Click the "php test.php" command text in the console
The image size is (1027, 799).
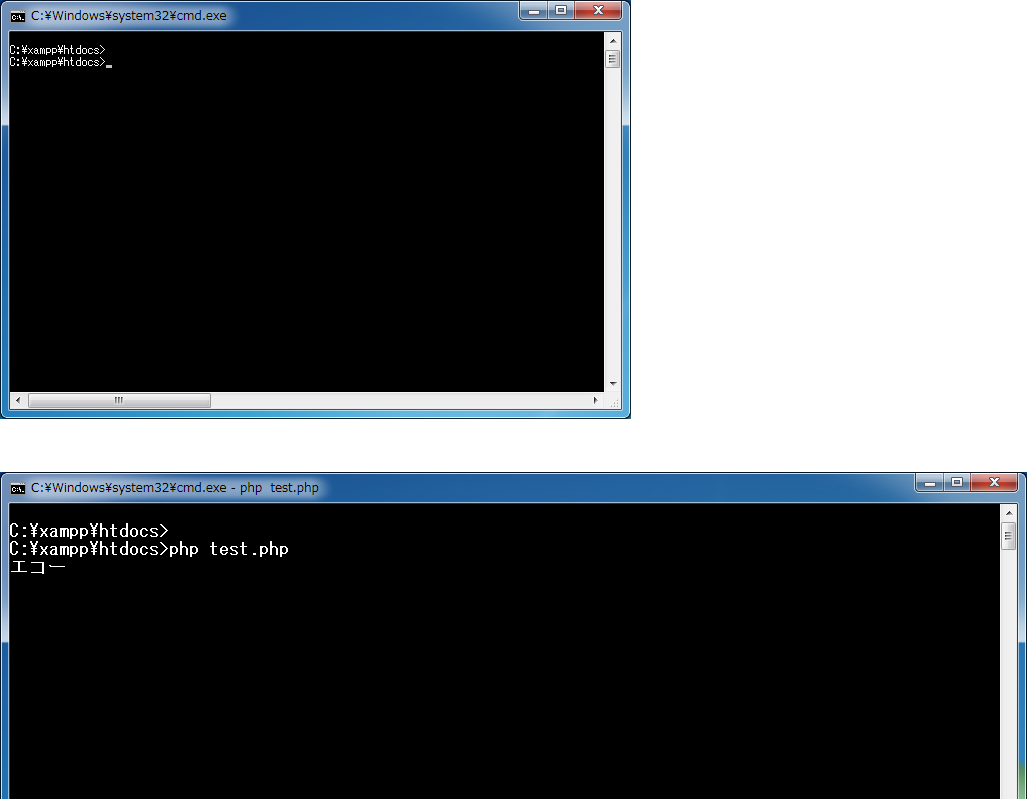coord(229,549)
